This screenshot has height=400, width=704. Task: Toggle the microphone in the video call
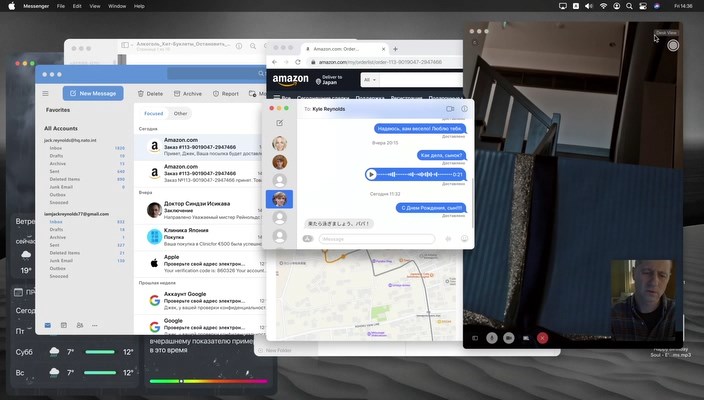click(x=492, y=338)
